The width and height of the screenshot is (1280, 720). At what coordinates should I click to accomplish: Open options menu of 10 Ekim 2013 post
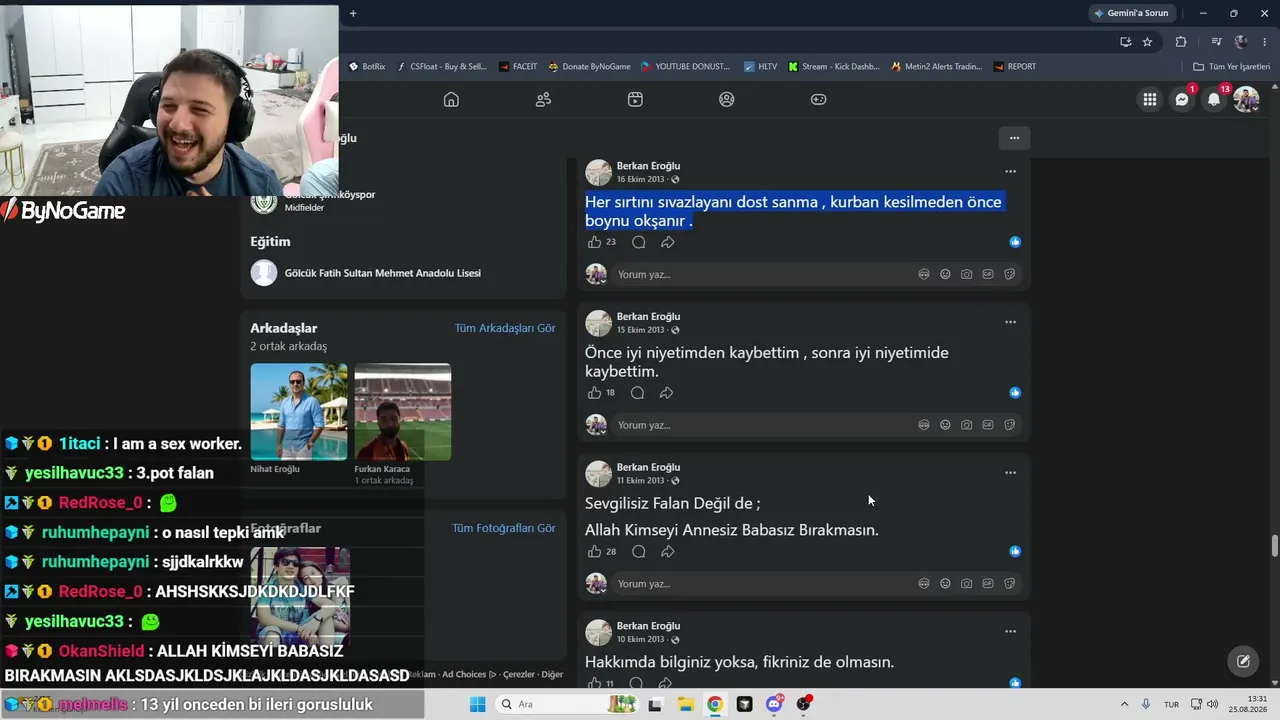[x=1010, y=632]
